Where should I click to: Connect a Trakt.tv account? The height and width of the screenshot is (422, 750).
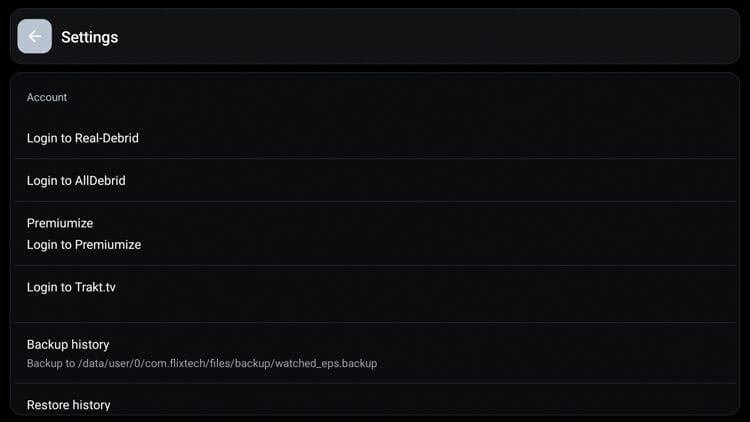[72, 288]
